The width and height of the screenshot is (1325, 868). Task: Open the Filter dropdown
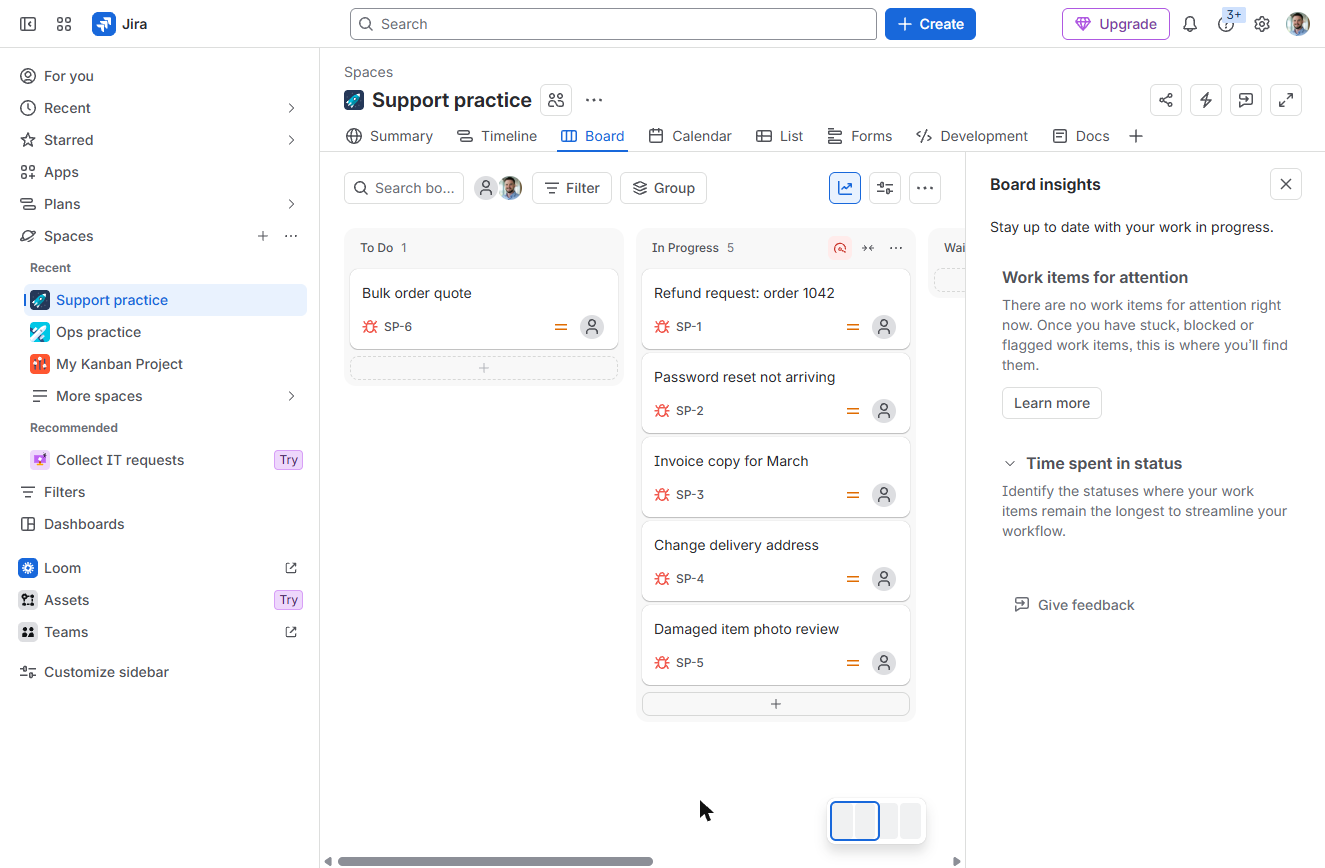(572, 188)
